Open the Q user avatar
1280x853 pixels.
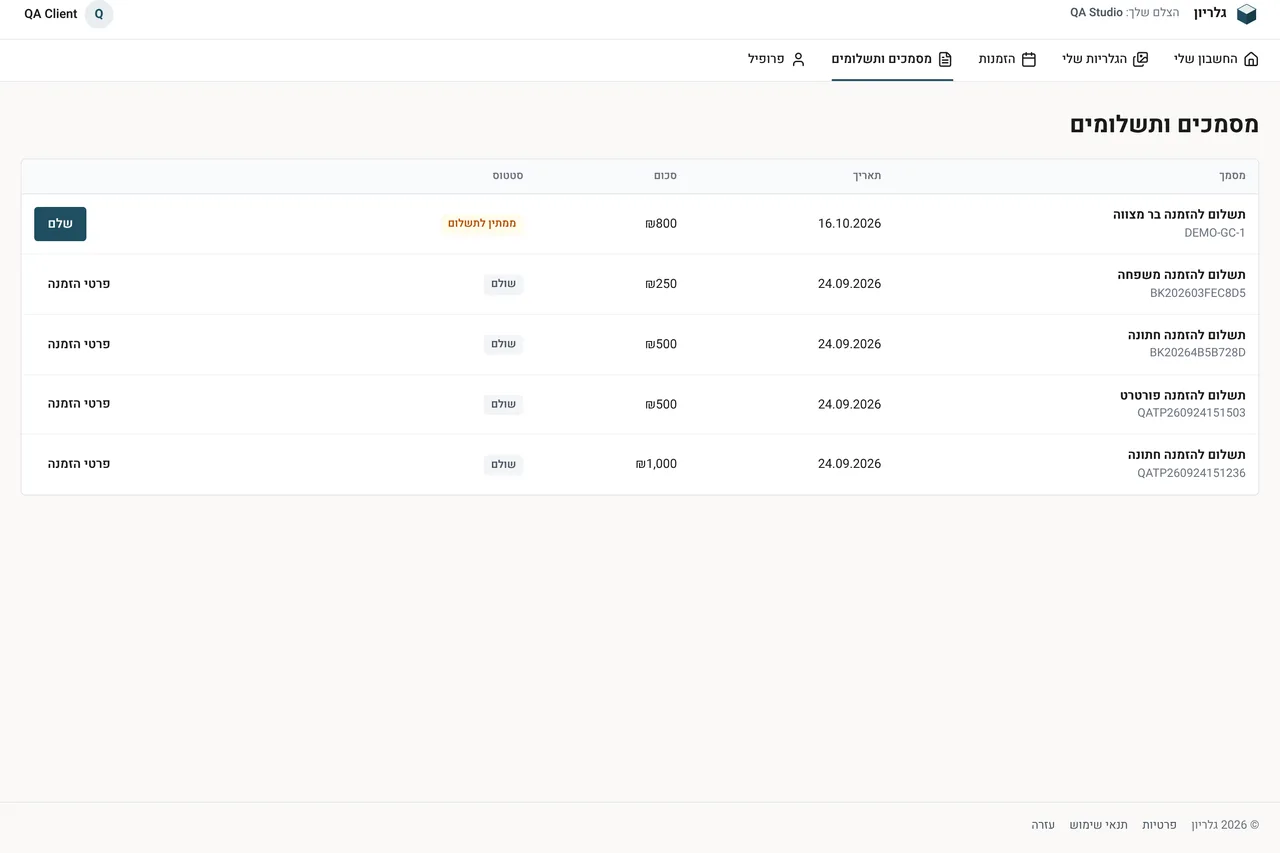tap(99, 14)
